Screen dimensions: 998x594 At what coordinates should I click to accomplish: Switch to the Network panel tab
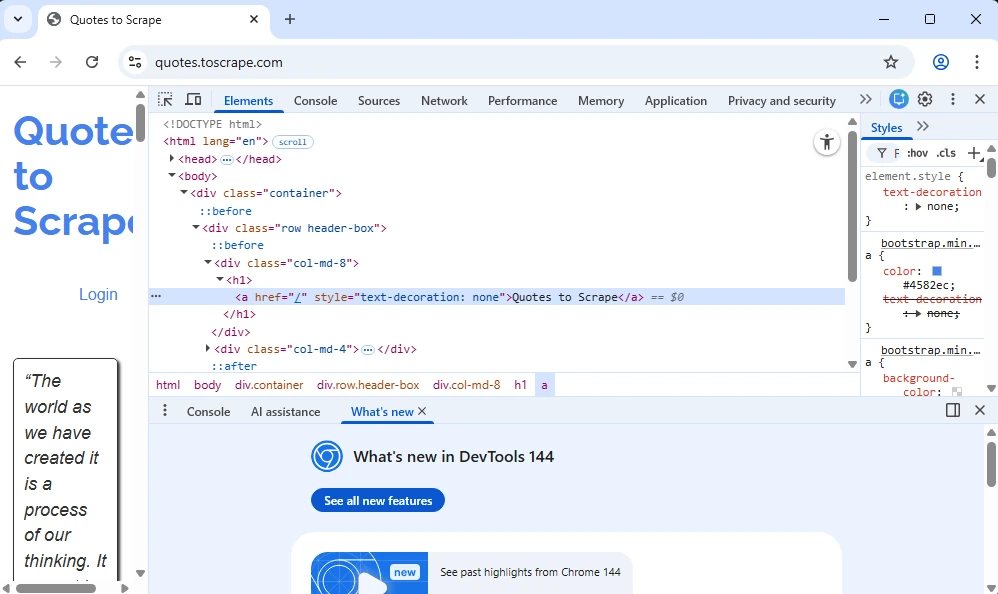tap(444, 101)
